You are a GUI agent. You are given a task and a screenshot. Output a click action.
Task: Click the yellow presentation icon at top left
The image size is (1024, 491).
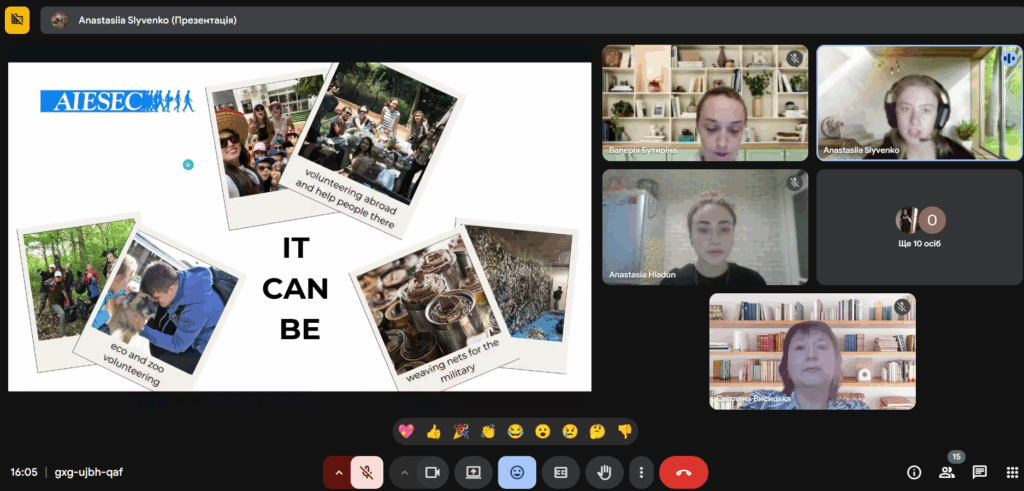coord(17,19)
